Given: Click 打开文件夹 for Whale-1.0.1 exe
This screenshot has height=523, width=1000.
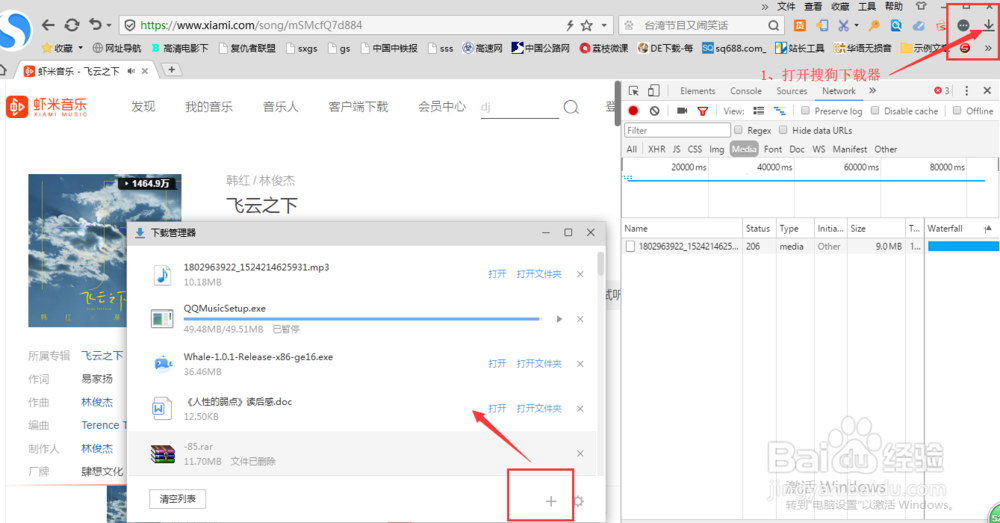Looking at the screenshot, I should (x=539, y=364).
